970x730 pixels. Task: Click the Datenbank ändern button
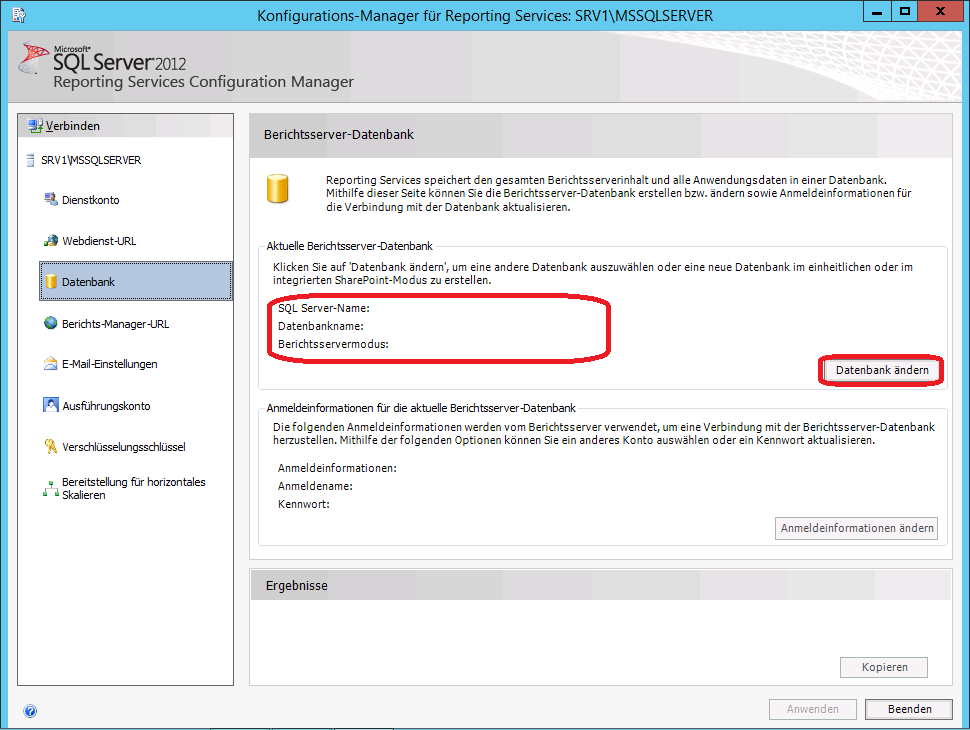click(882, 370)
